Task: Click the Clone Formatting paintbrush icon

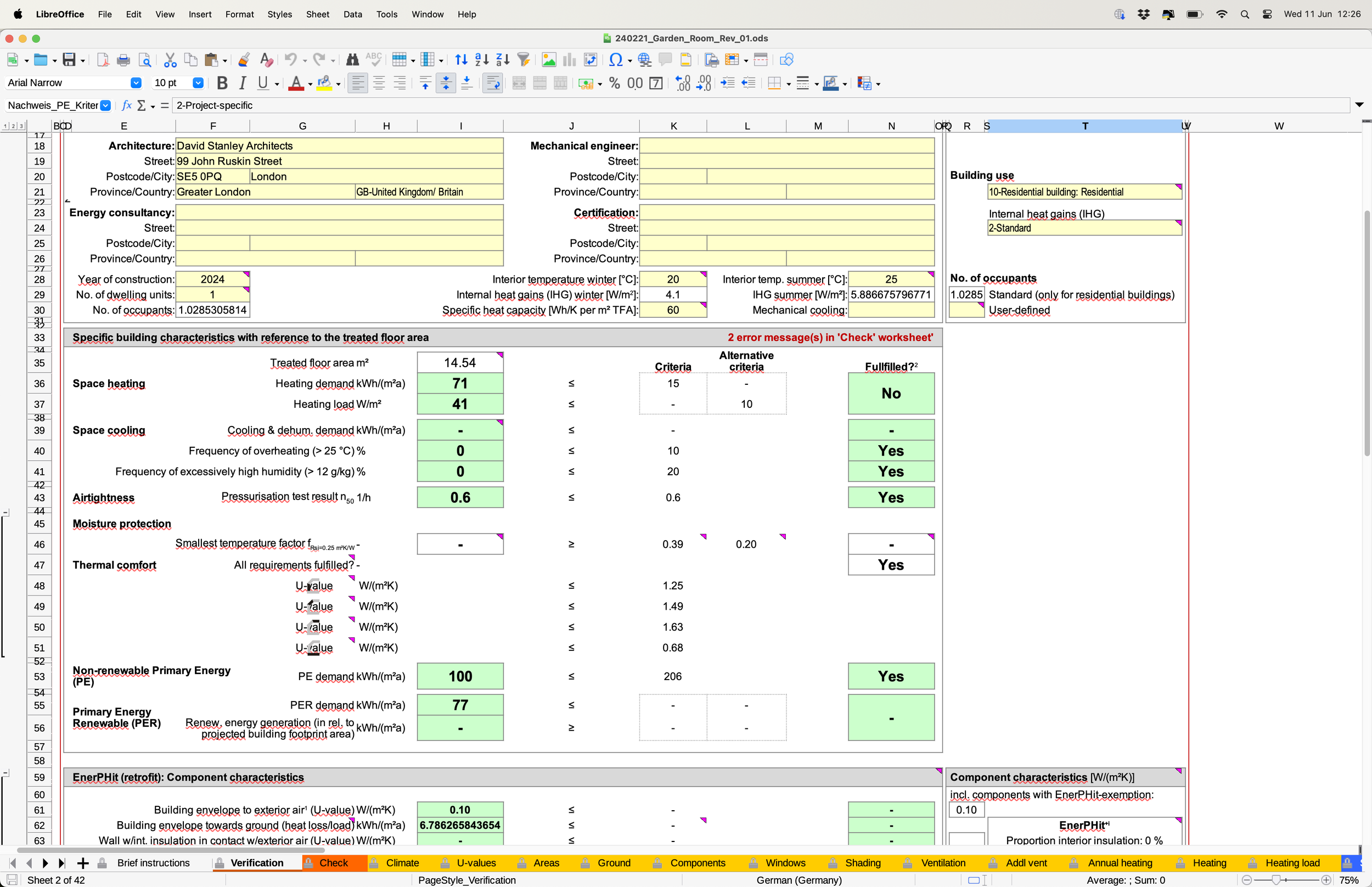Action: 244,60
